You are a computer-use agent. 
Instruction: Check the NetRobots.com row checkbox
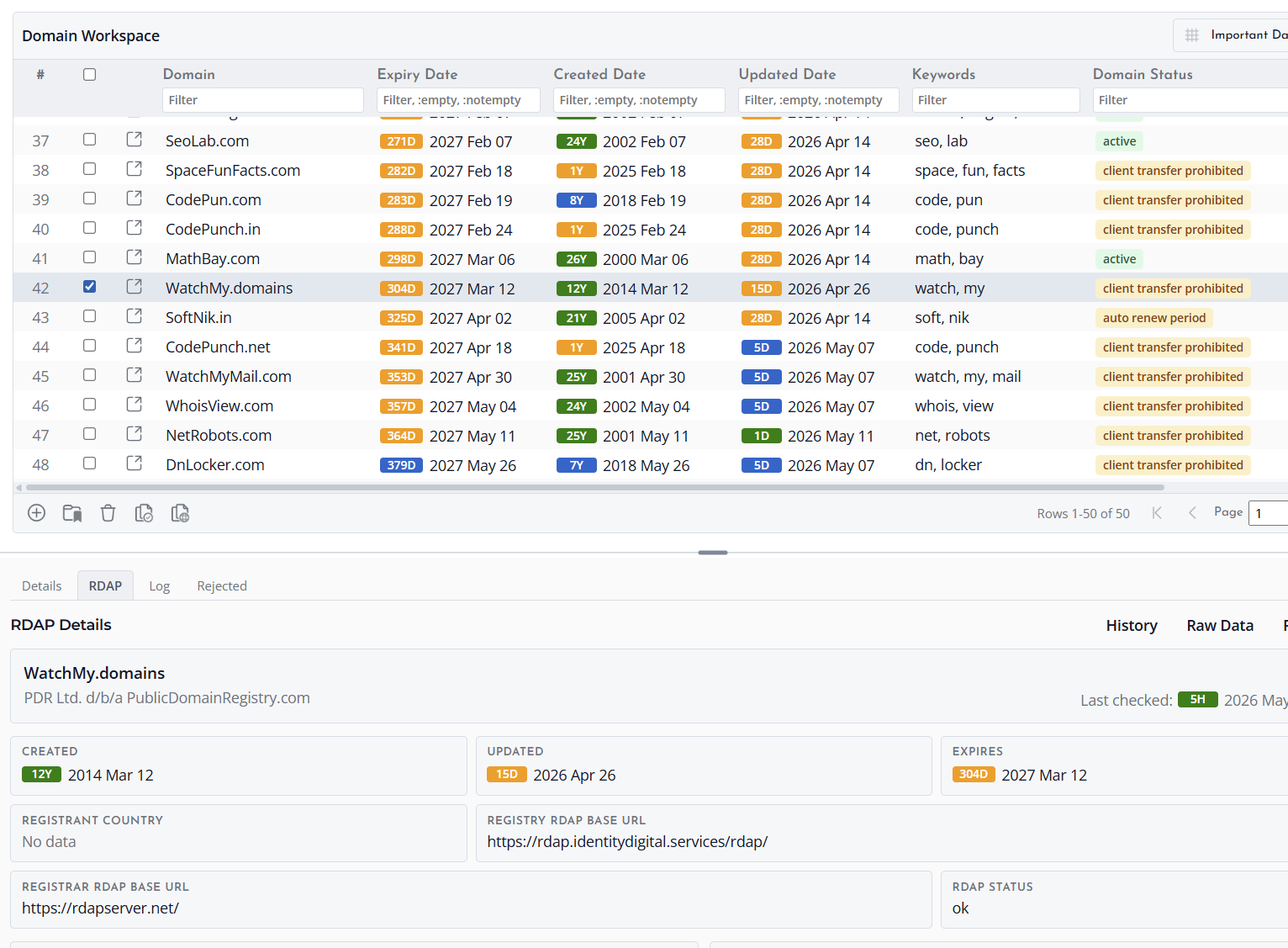point(90,434)
